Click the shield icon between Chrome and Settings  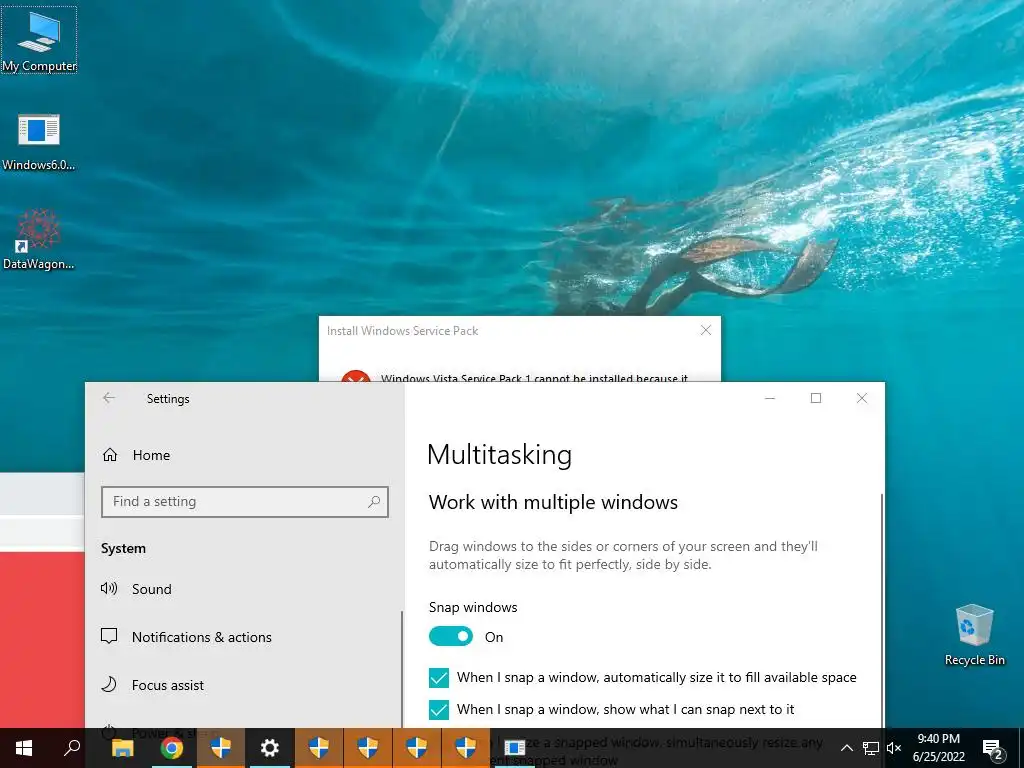(x=221, y=748)
